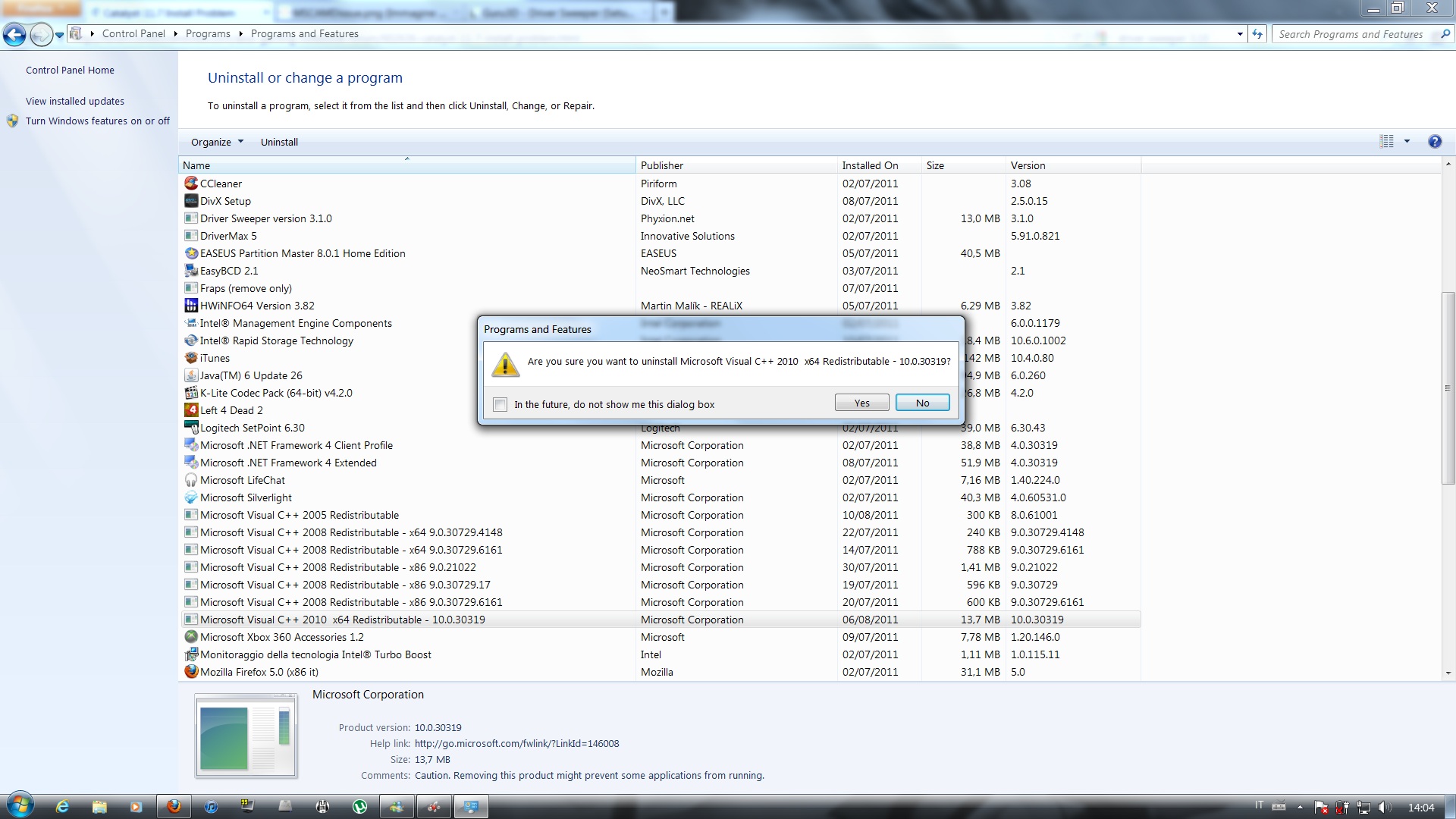The image size is (1456, 819).
Task: Click the EasyBCD 2.1 icon
Action: 191,271
